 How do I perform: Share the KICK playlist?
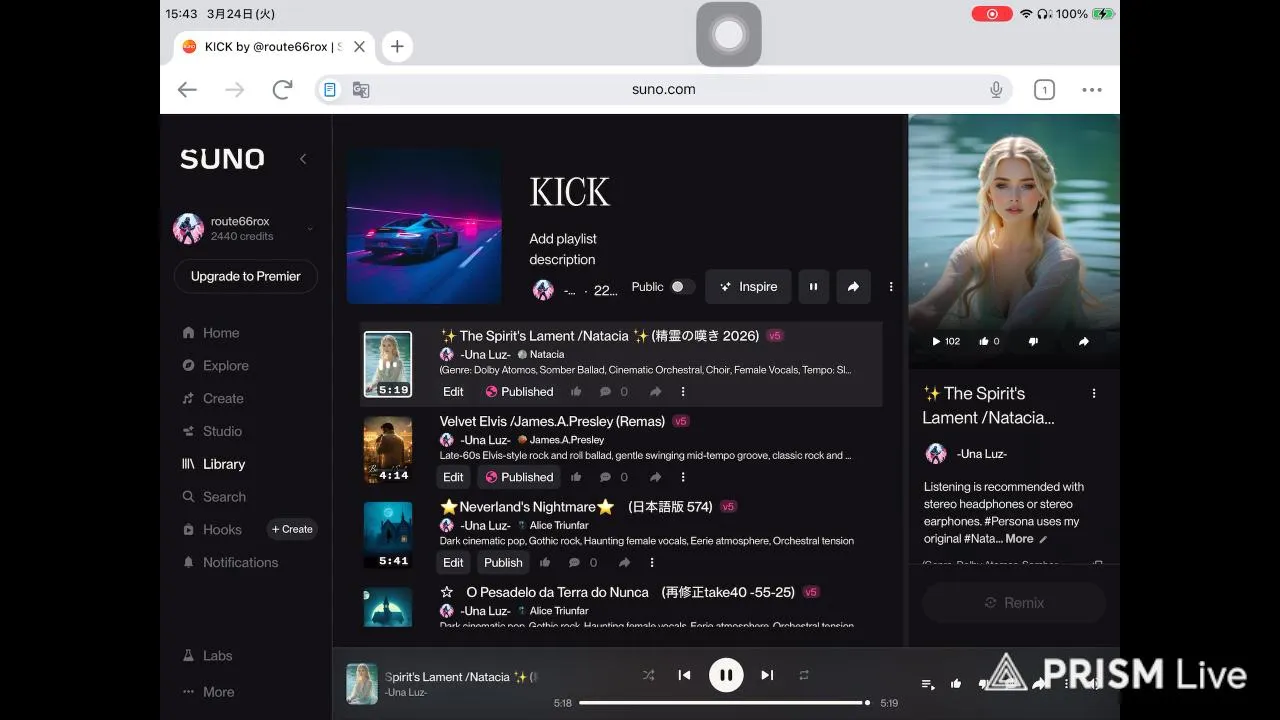(x=853, y=287)
